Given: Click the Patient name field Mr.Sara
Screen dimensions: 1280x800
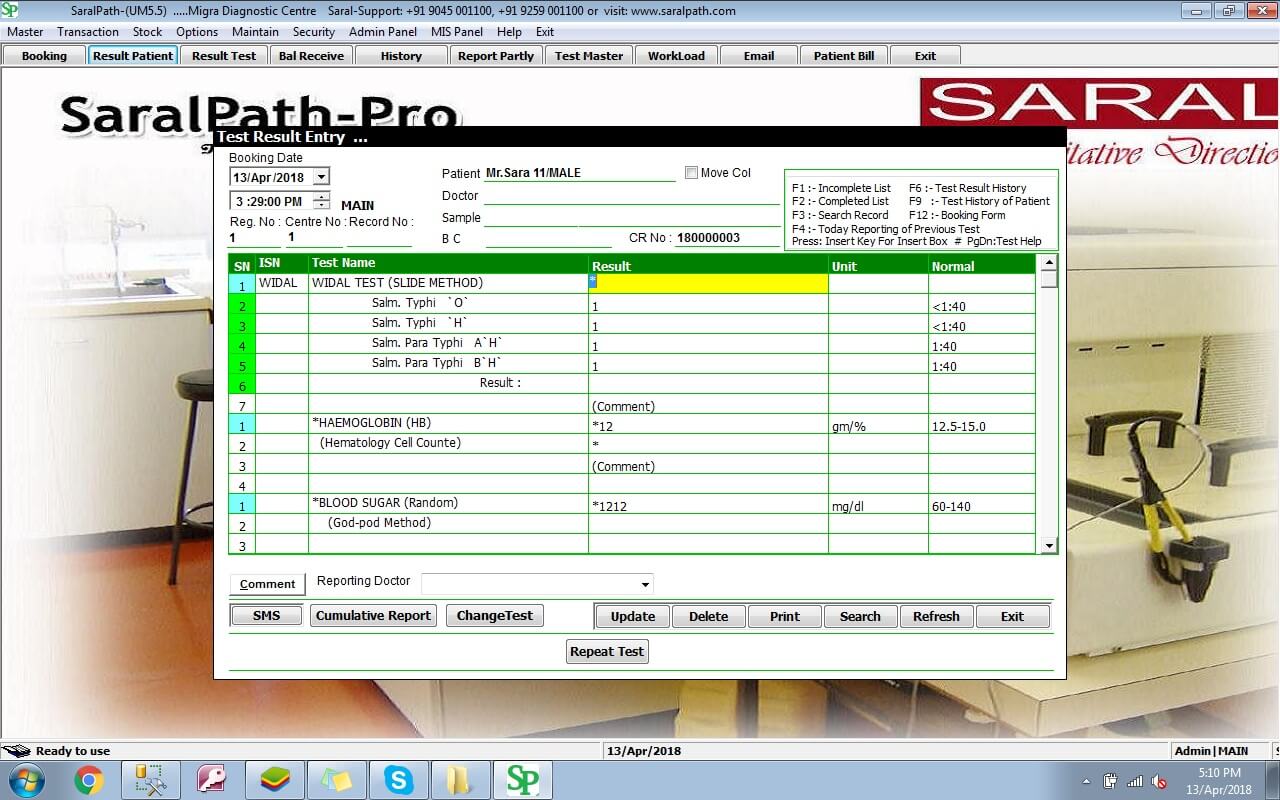Looking at the screenshot, I should (x=579, y=173).
